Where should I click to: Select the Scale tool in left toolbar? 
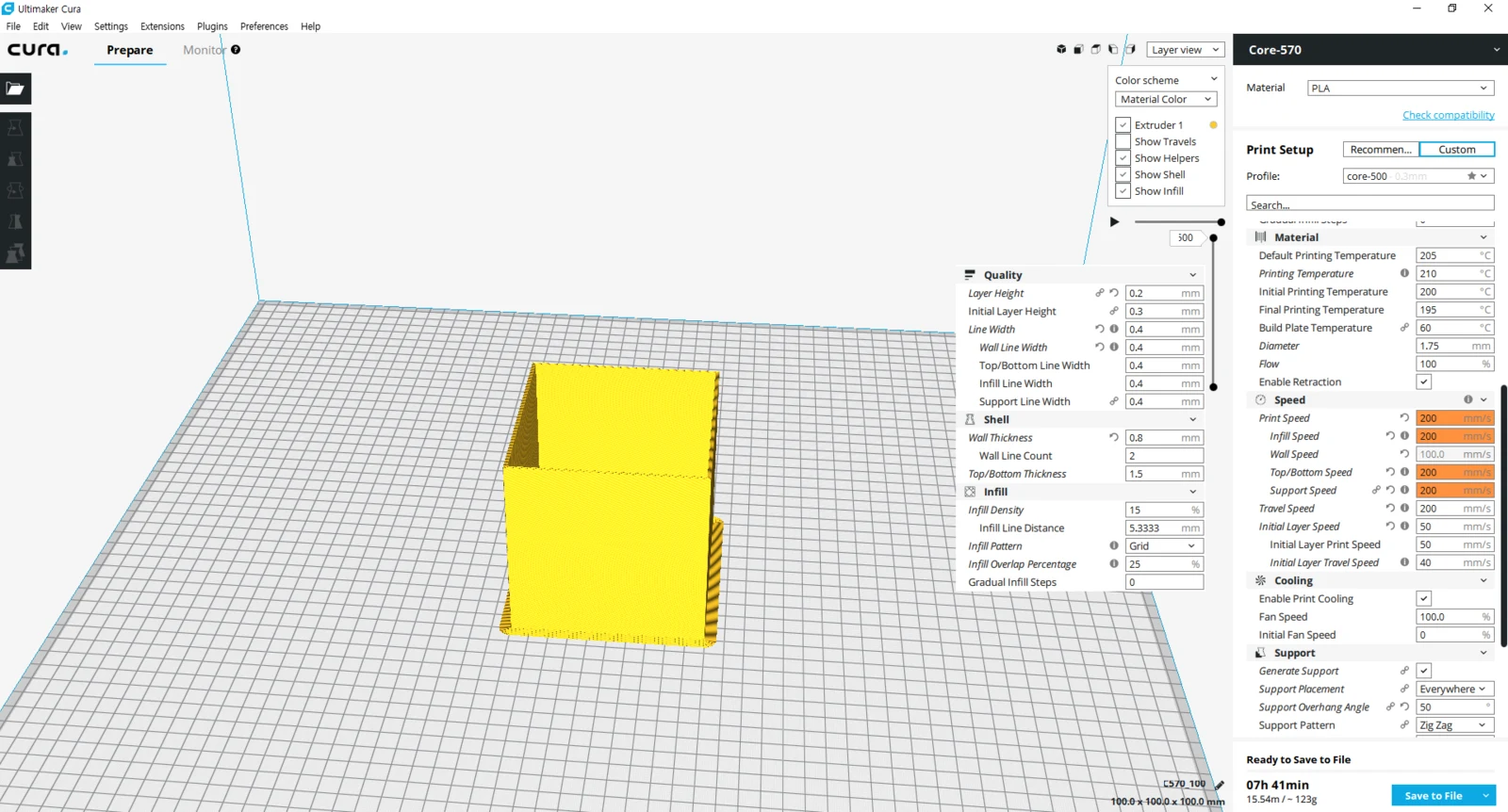click(15, 159)
